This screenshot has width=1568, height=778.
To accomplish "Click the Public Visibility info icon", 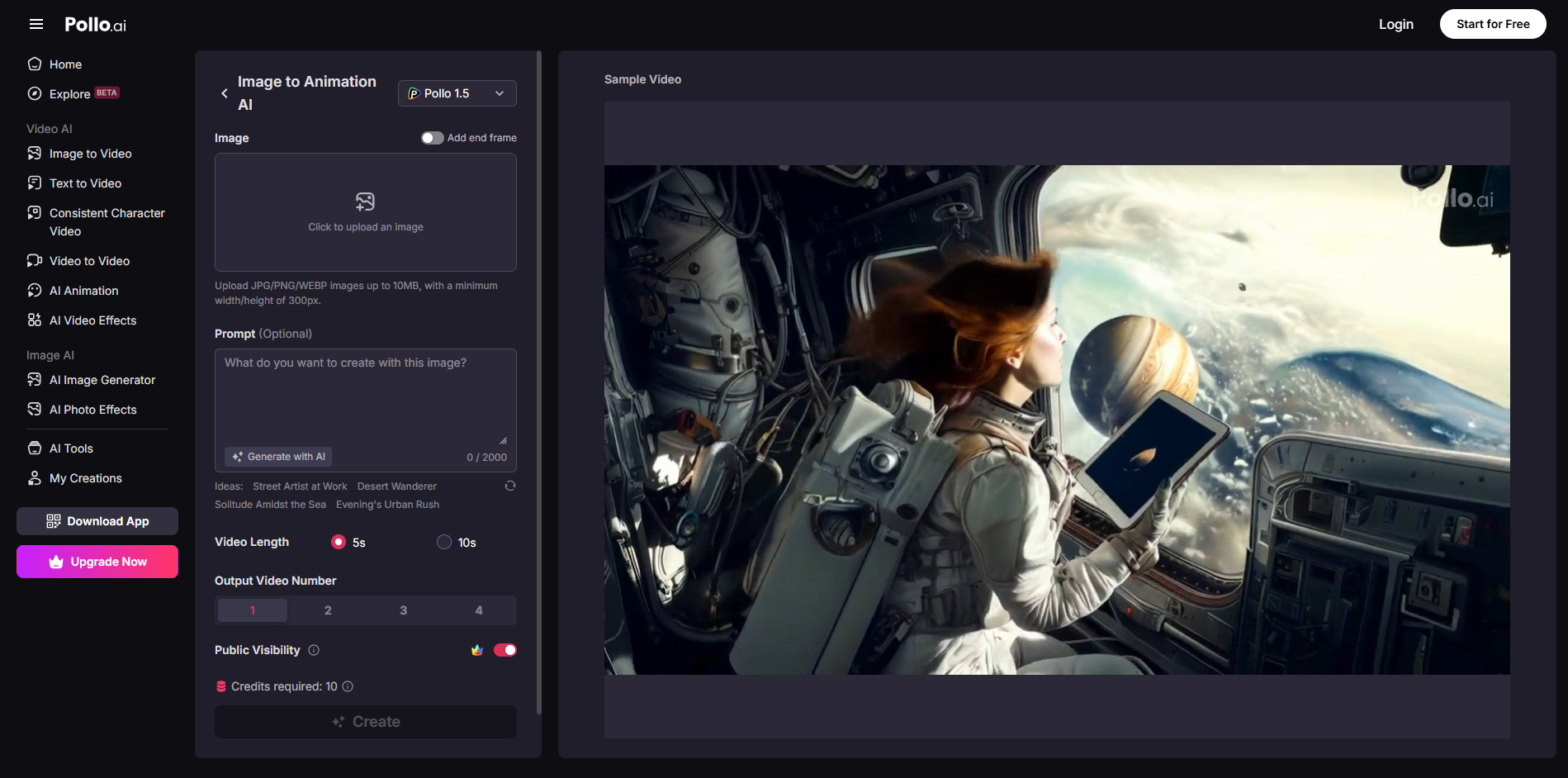I will (x=314, y=650).
